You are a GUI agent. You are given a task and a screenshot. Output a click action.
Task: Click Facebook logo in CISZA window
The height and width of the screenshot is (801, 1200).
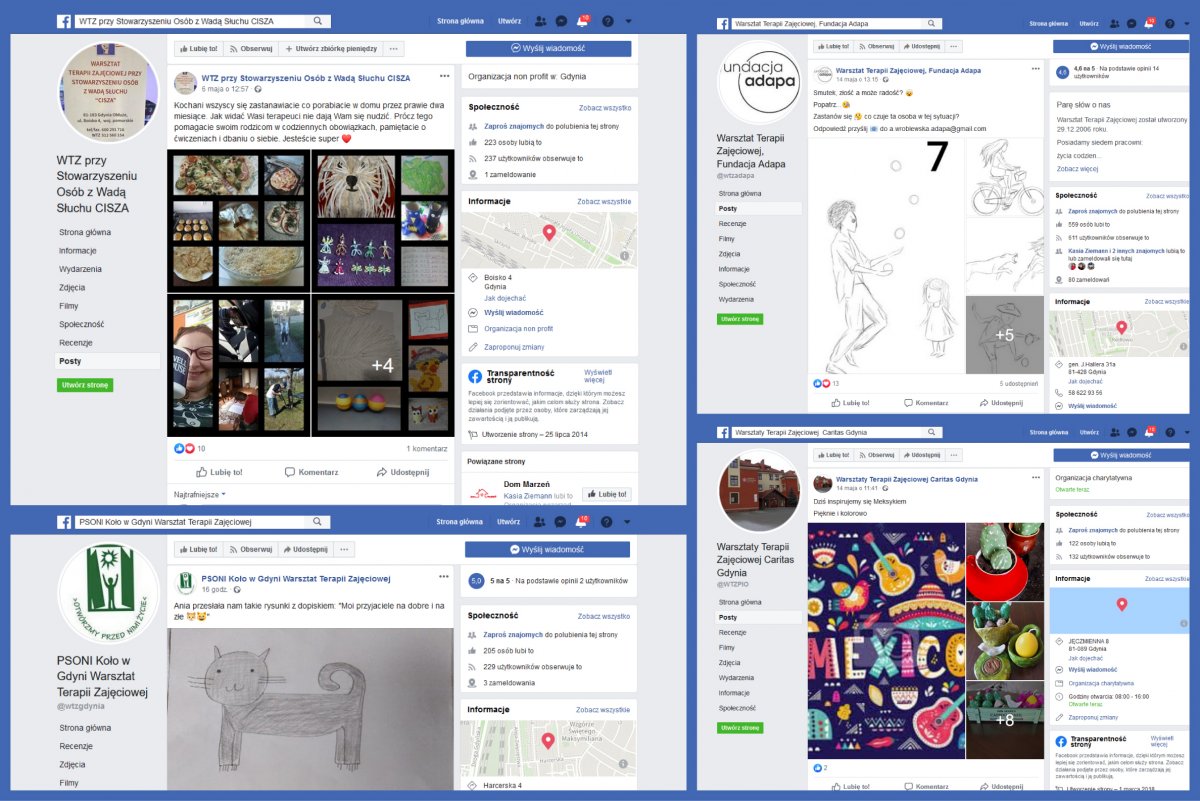click(63, 21)
